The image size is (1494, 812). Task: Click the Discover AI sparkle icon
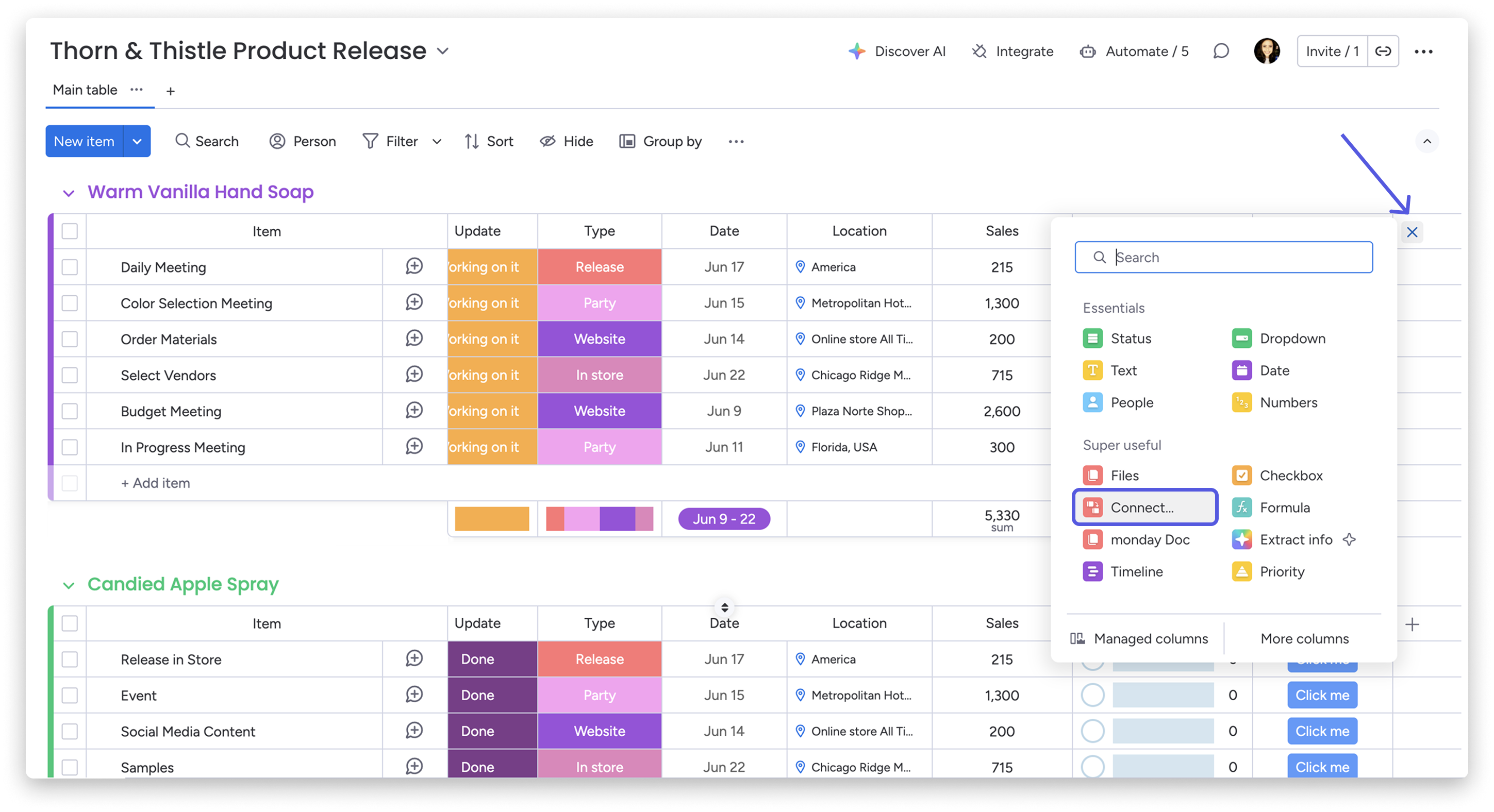[857, 52]
